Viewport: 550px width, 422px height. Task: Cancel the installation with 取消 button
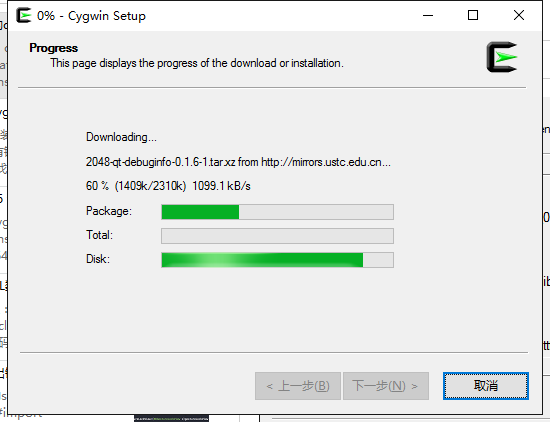tap(486, 386)
